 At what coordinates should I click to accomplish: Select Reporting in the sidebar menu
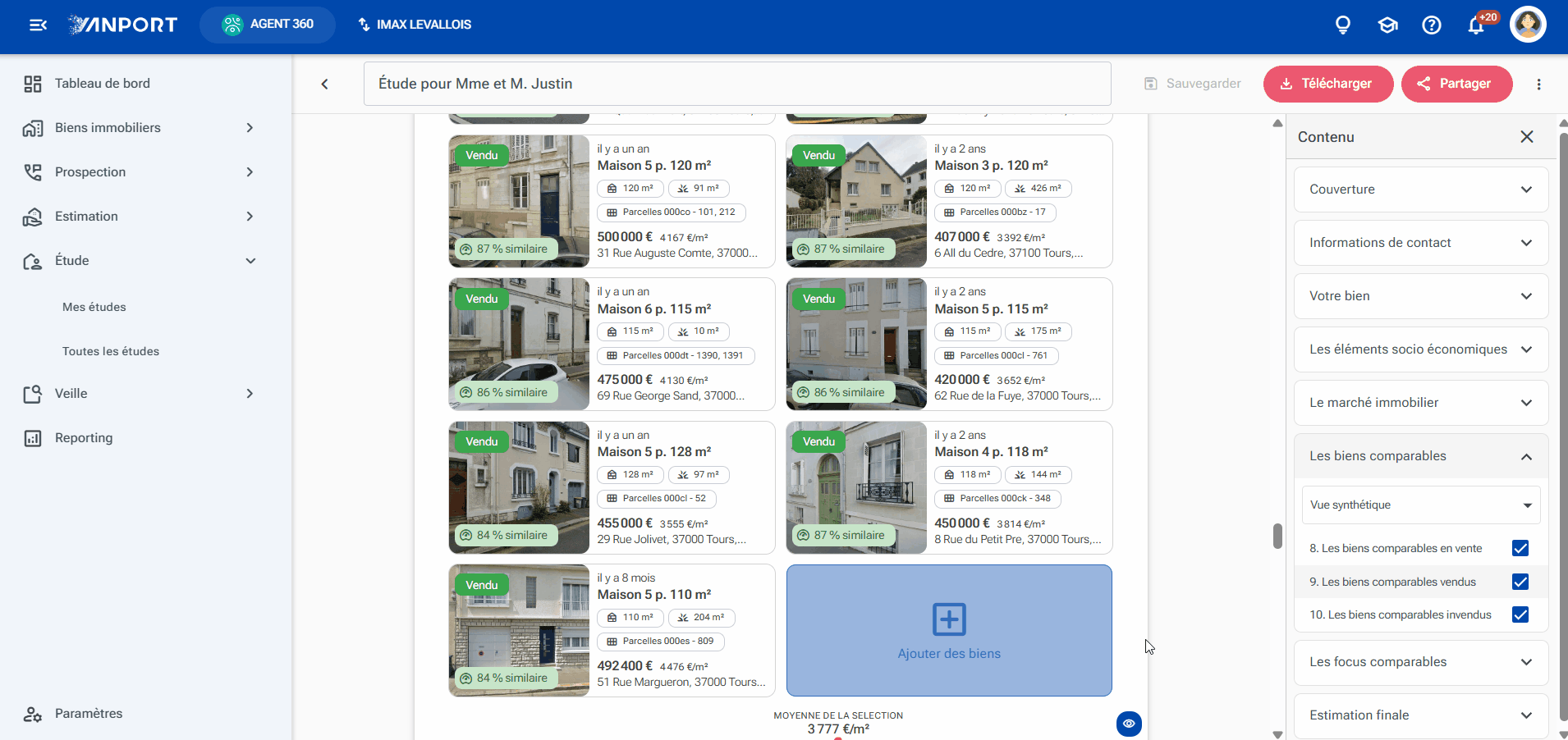84,438
